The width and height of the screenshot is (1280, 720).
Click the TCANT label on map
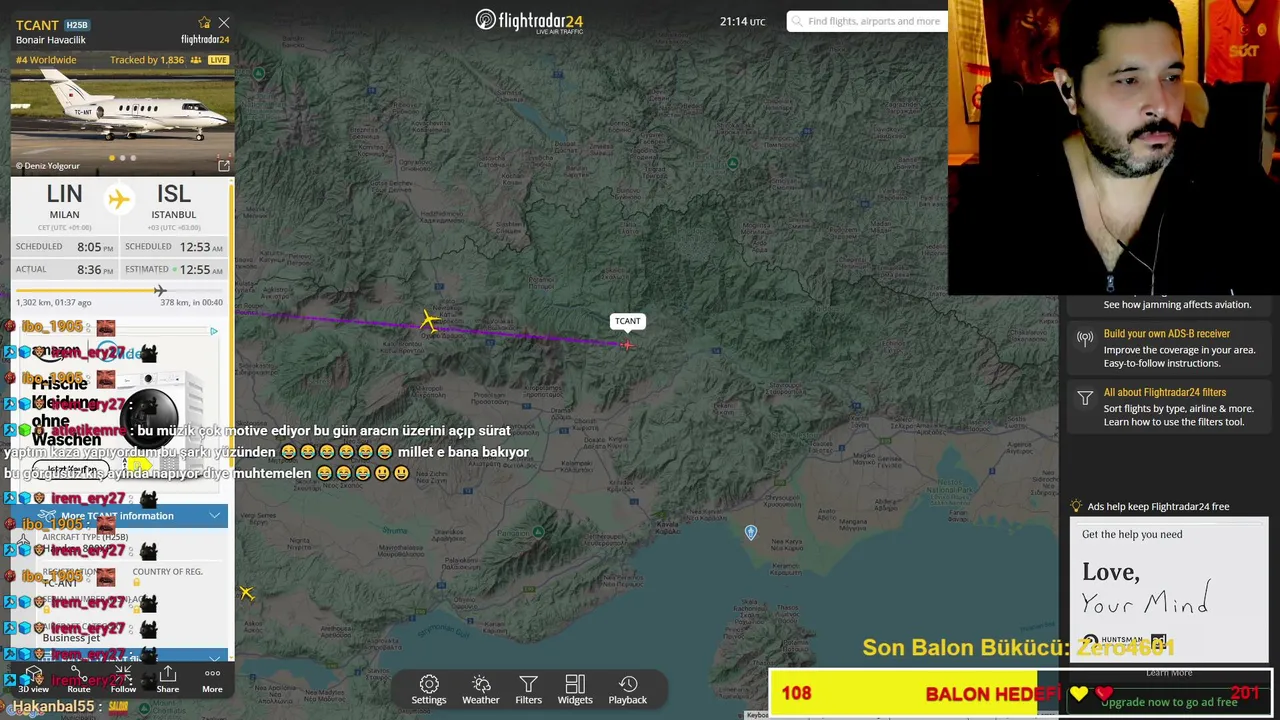point(627,321)
